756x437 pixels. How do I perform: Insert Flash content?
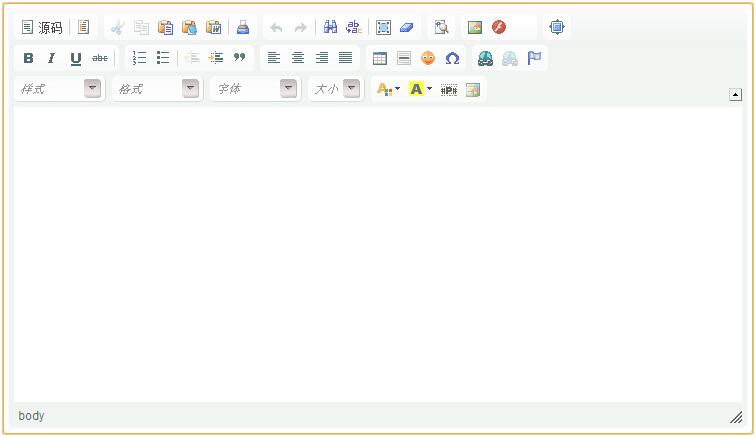click(499, 27)
